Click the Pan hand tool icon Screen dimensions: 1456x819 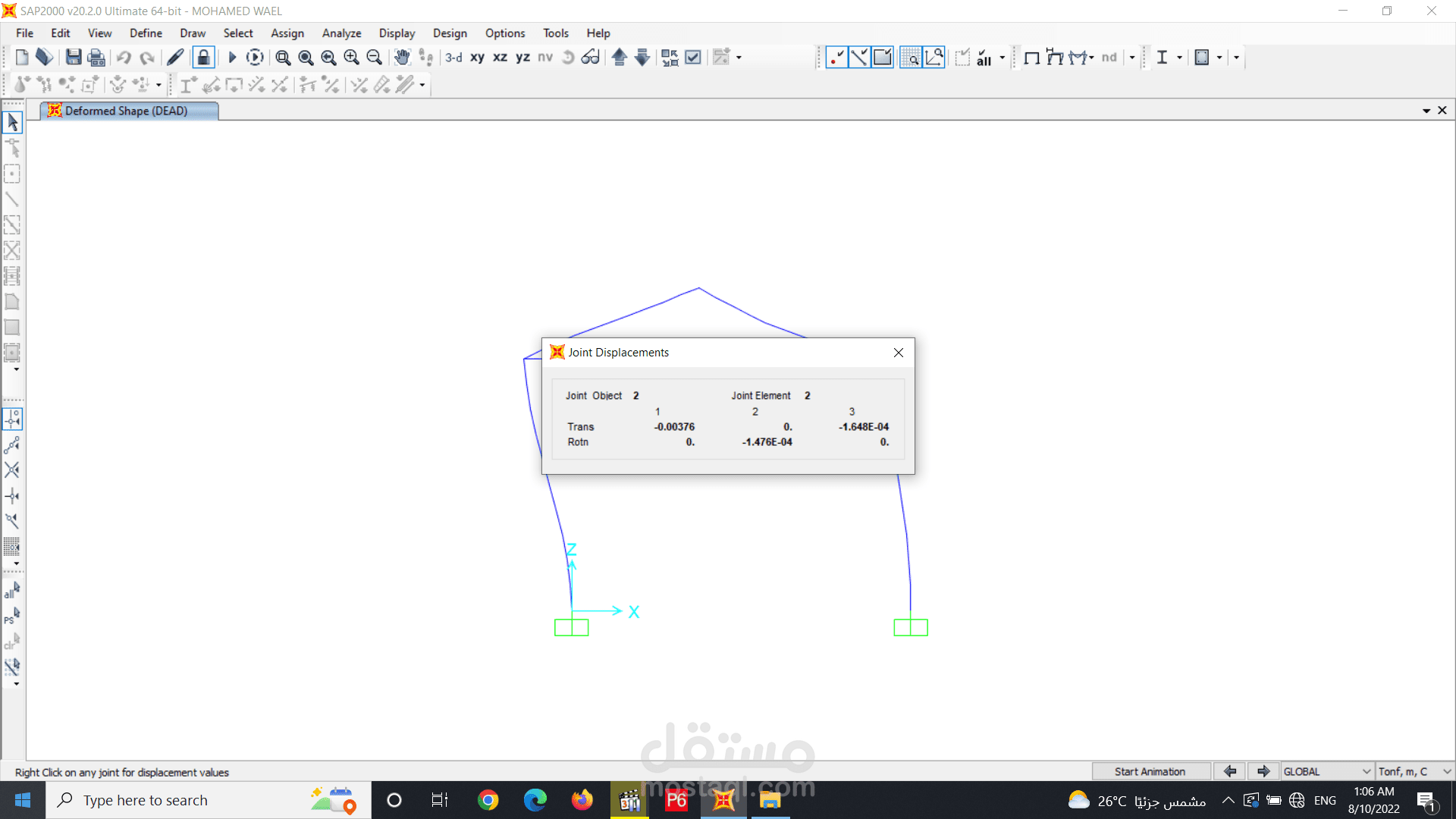click(x=402, y=58)
